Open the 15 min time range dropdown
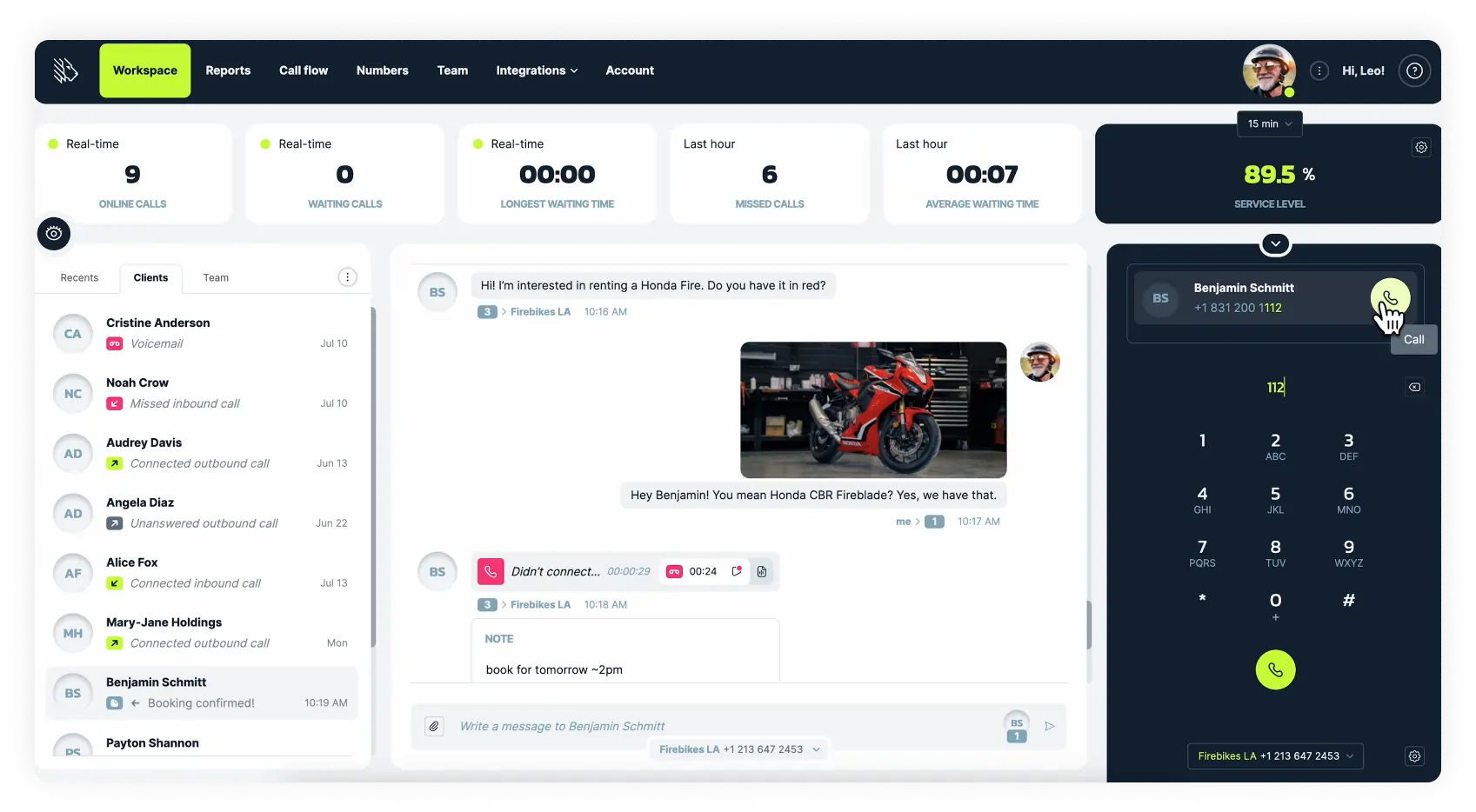Screen dimensions: 1476x812 1269,124
